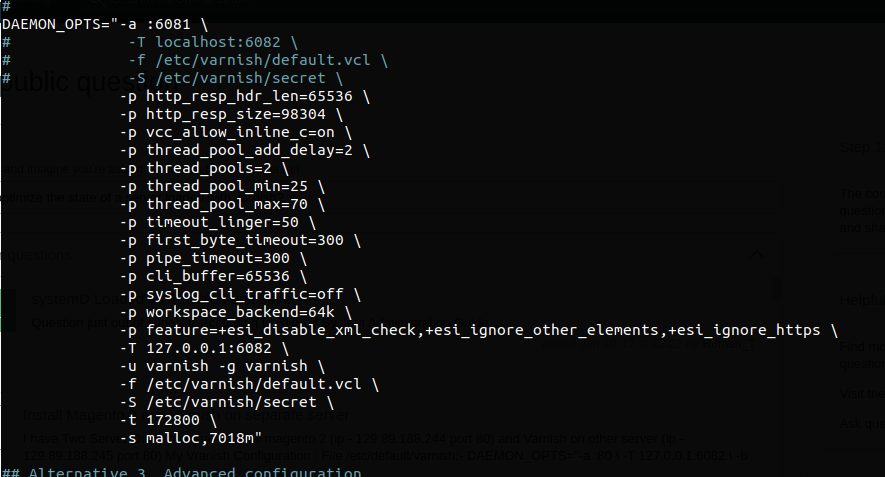Screen dimensions: 885x477
Task: Click the DAEMON_OPTS="-a :6081 line
Action: point(104,24)
